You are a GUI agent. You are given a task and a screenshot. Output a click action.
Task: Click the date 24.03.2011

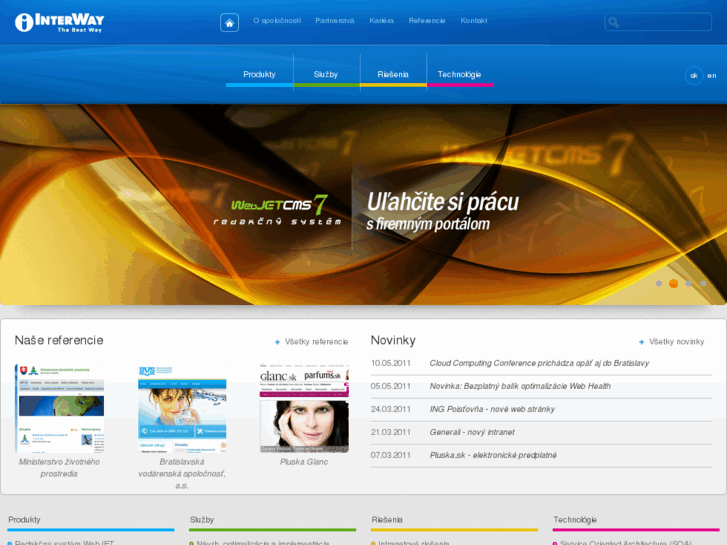(x=391, y=409)
